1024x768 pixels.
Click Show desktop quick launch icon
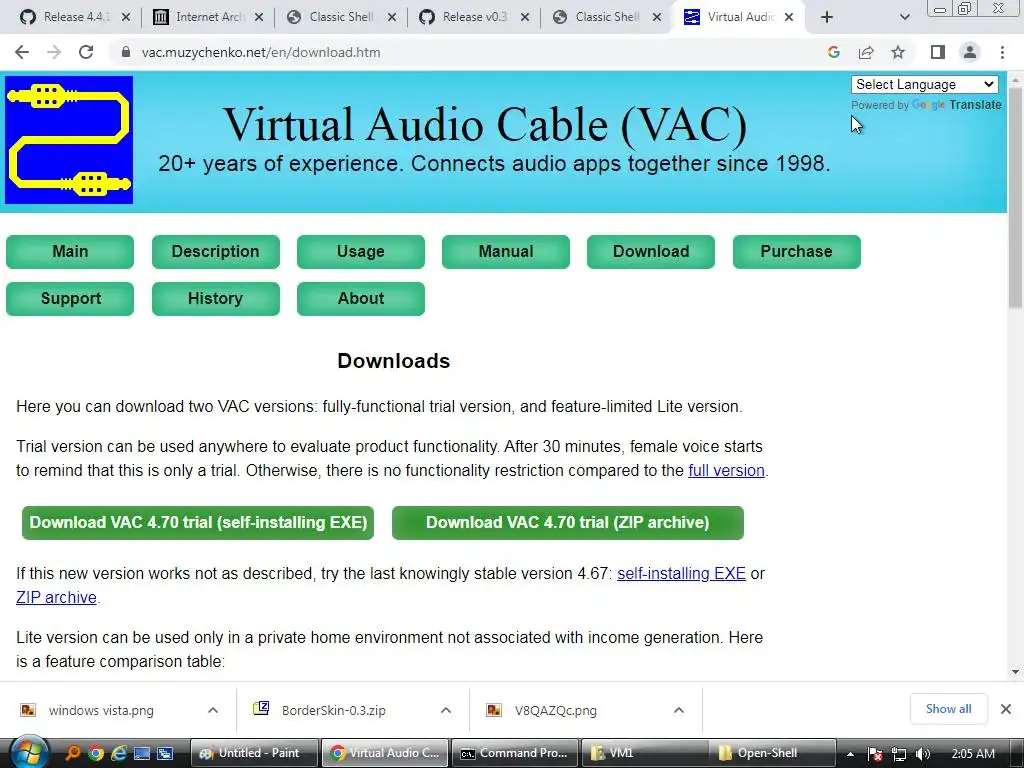coord(142,753)
